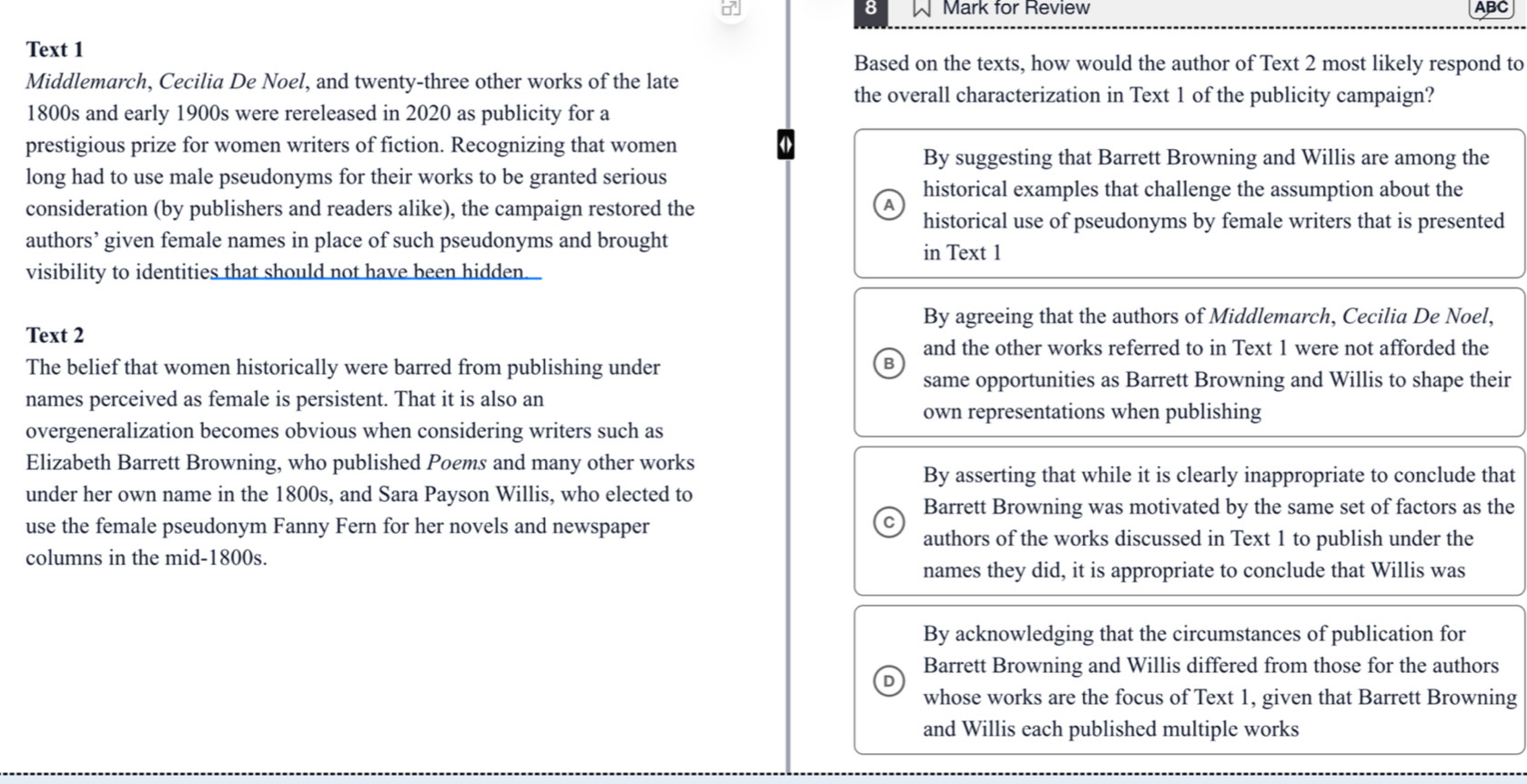Image resolution: width=1527 pixels, height=784 pixels.
Task: Click the underlined phrase 'that should not have been hidden'
Action: pyautogui.click(x=374, y=272)
